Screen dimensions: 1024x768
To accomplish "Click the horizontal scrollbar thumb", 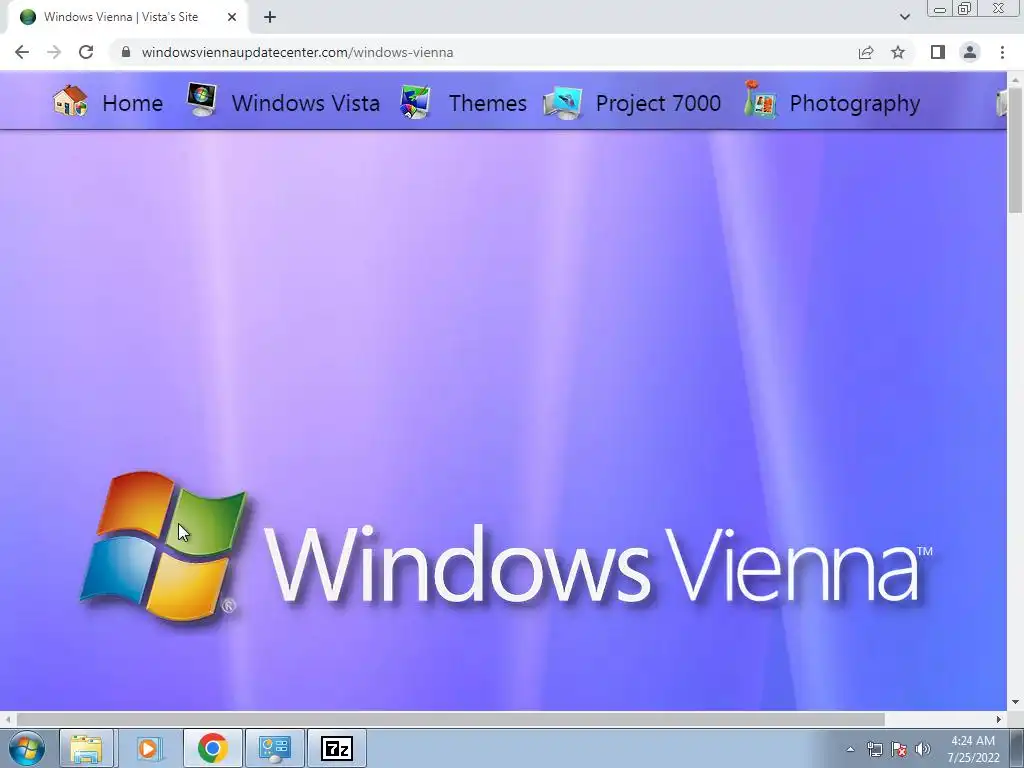I will pyautogui.click(x=451, y=719).
